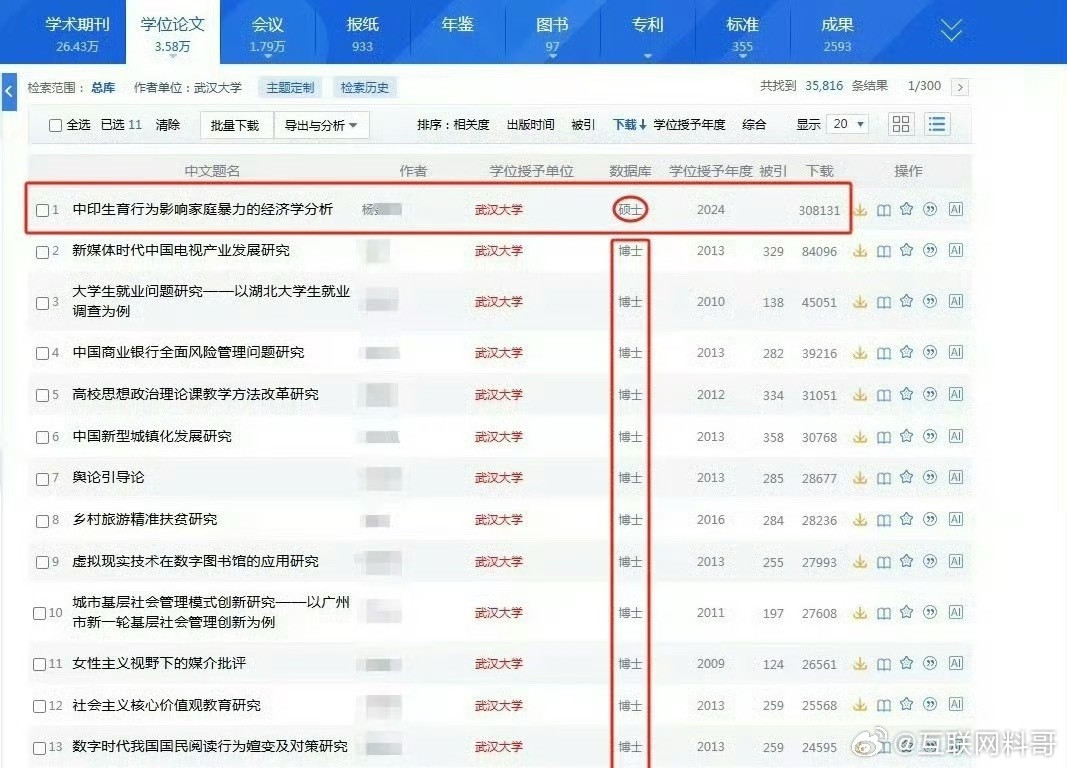Open 导出与分析 dropdown menu
This screenshot has height=768, width=1067.
(x=321, y=125)
